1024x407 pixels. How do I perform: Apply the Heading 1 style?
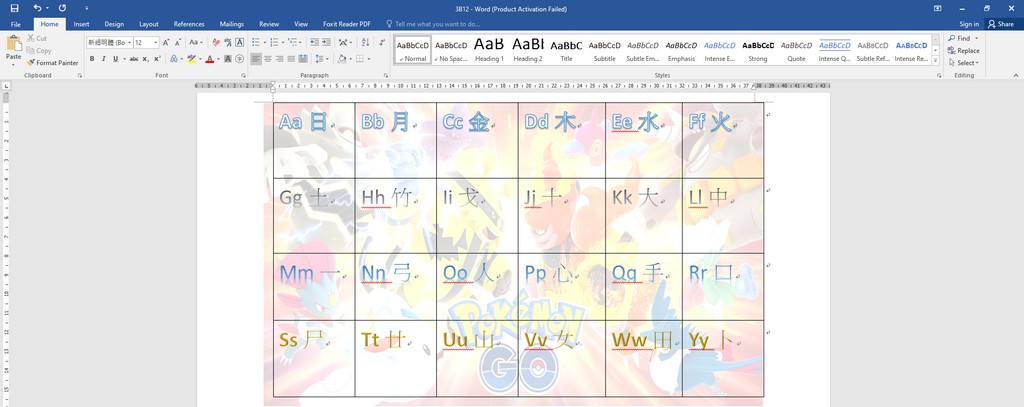pyautogui.click(x=489, y=50)
